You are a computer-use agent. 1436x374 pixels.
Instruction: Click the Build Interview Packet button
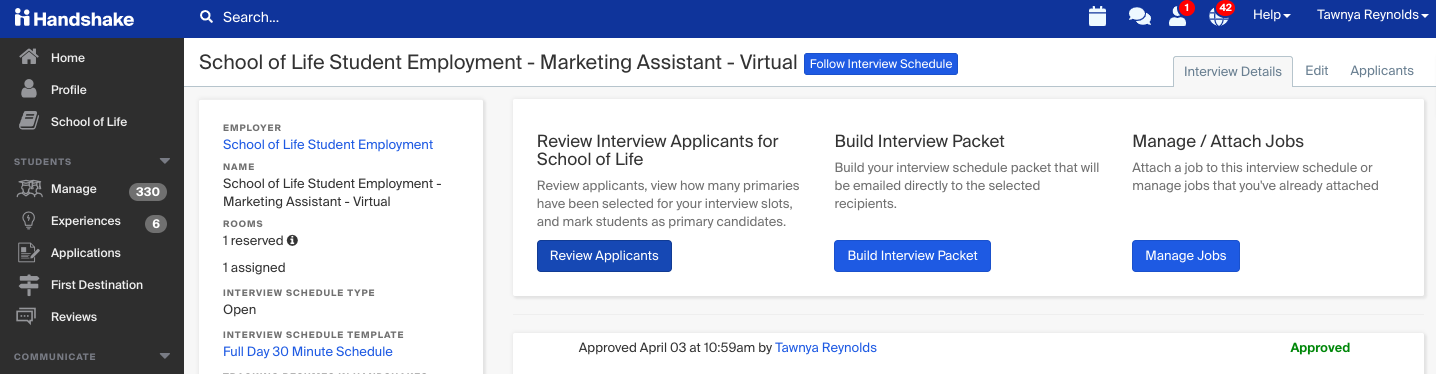[x=913, y=256]
